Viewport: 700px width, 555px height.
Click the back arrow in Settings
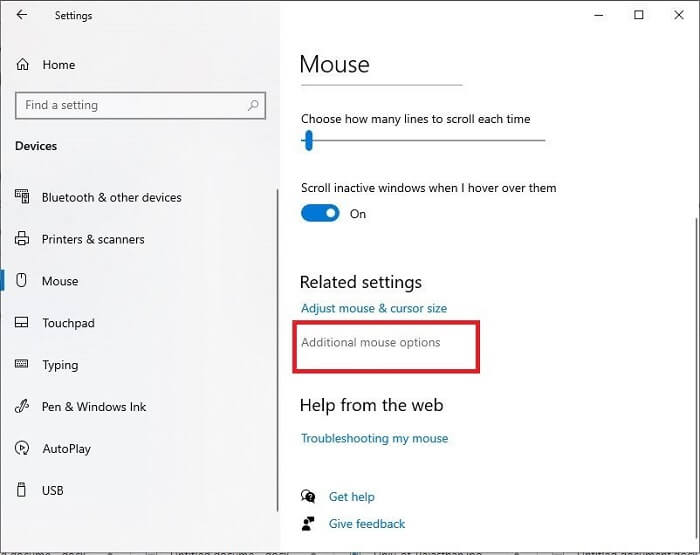[x=22, y=15]
